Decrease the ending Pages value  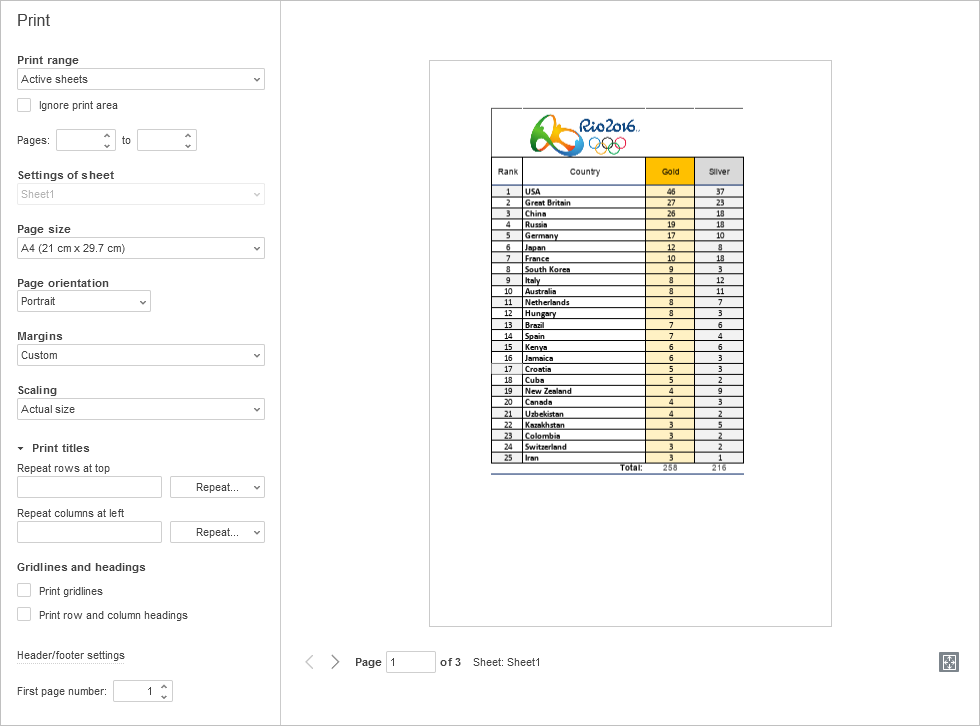(x=188, y=146)
